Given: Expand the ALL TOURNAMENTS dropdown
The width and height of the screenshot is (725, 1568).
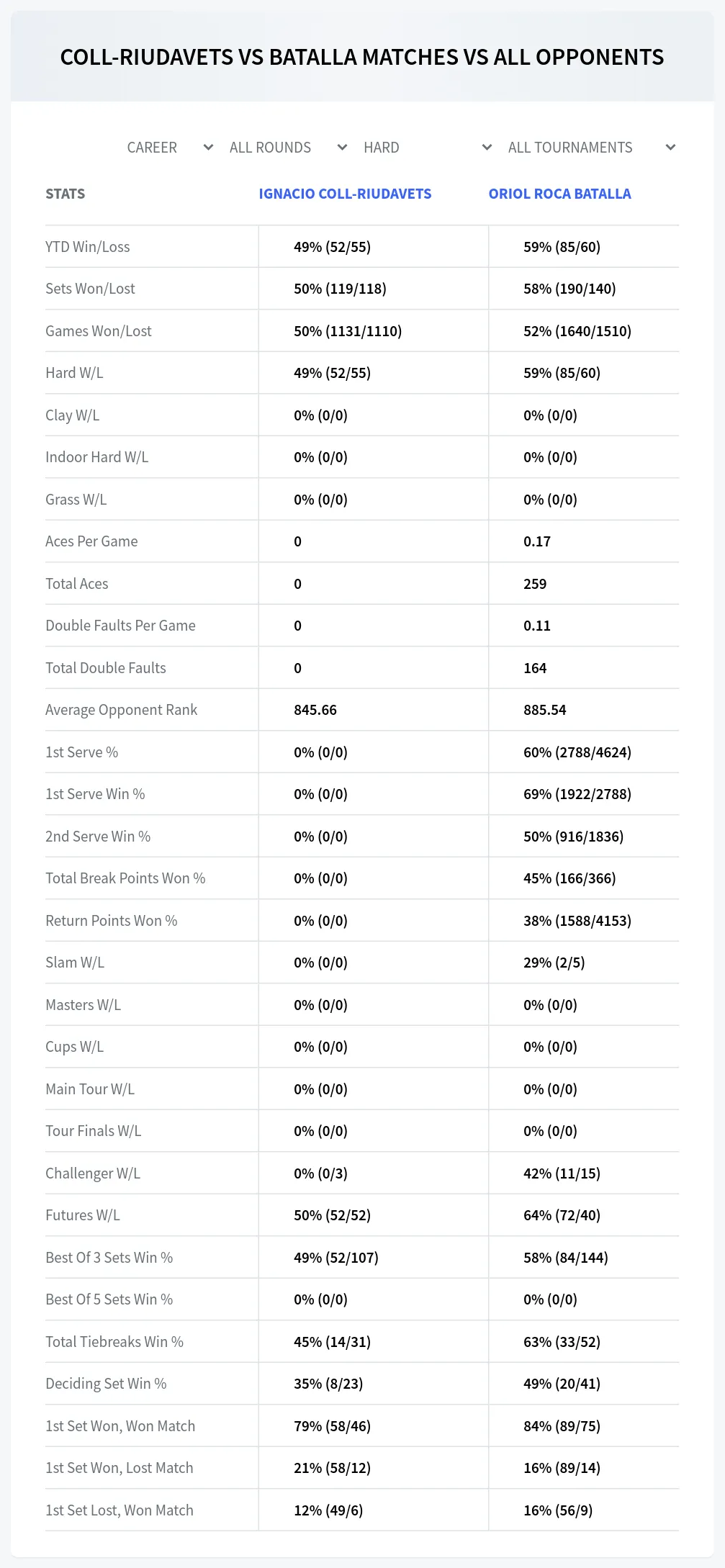Looking at the screenshot, I should click(x=591, y=148).
